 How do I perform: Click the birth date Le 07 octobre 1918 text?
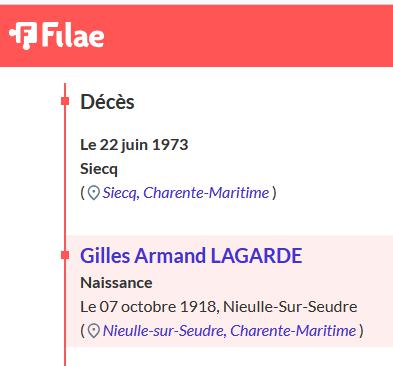click(x=148, y=307)
